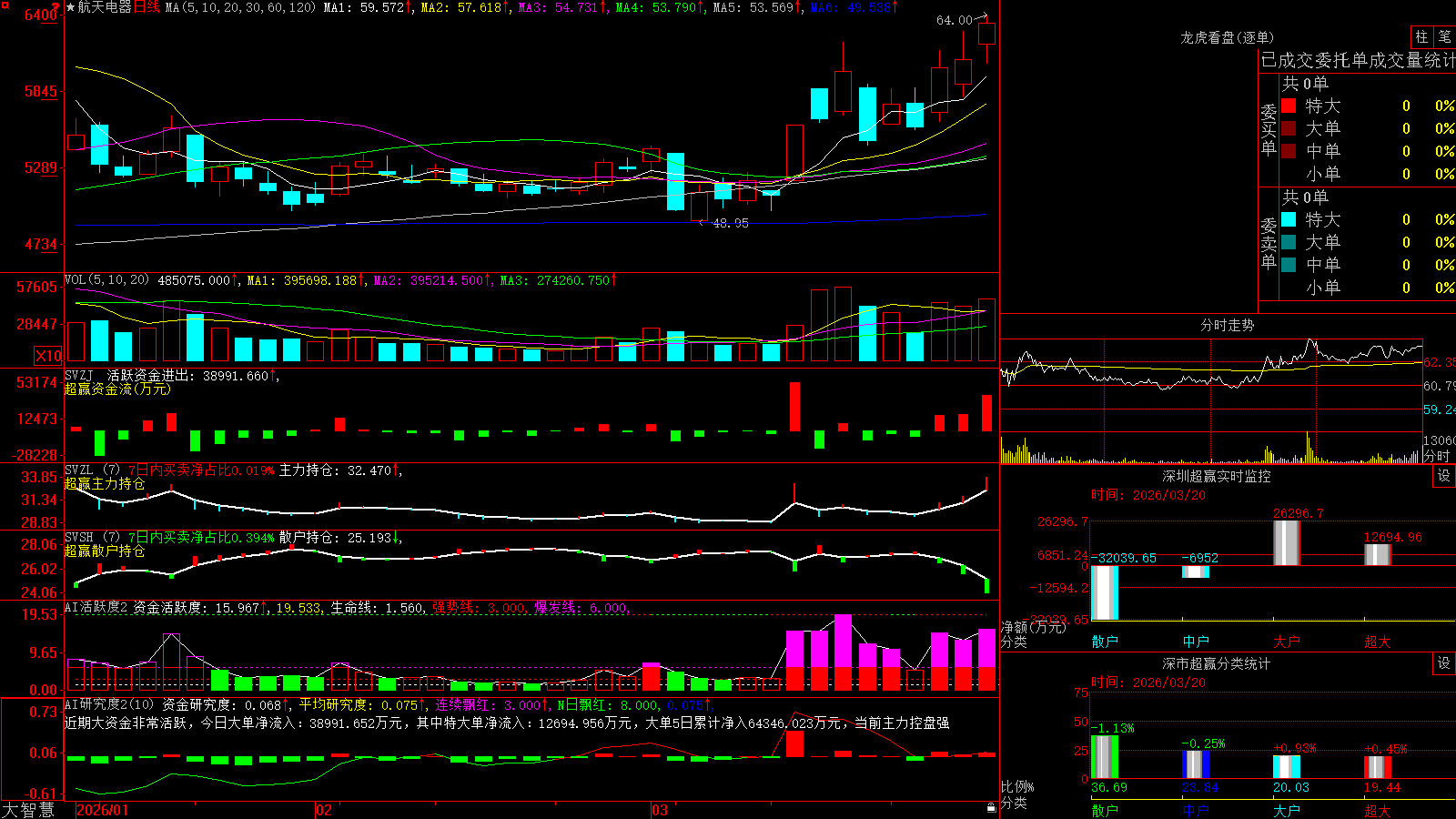Open 设 settings for 深圳超赢实时监控

1444,476
